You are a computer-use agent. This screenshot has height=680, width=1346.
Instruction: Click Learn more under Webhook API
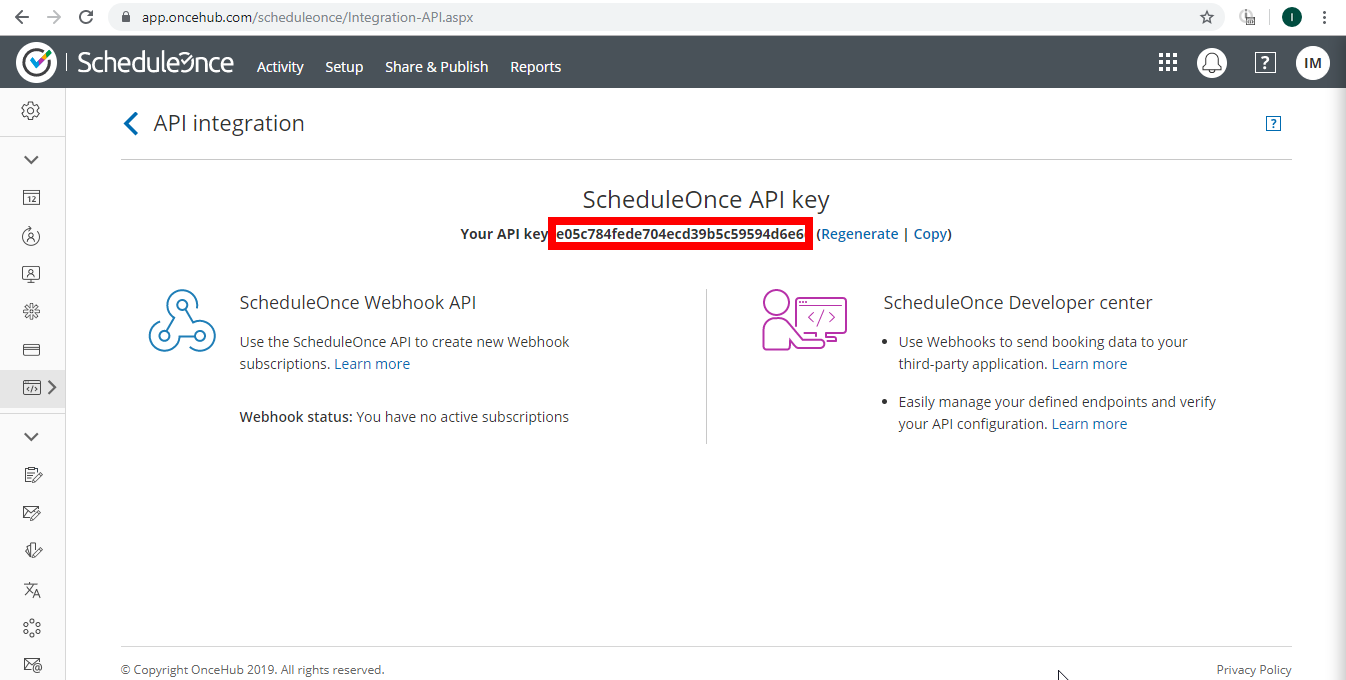point(372,364)
